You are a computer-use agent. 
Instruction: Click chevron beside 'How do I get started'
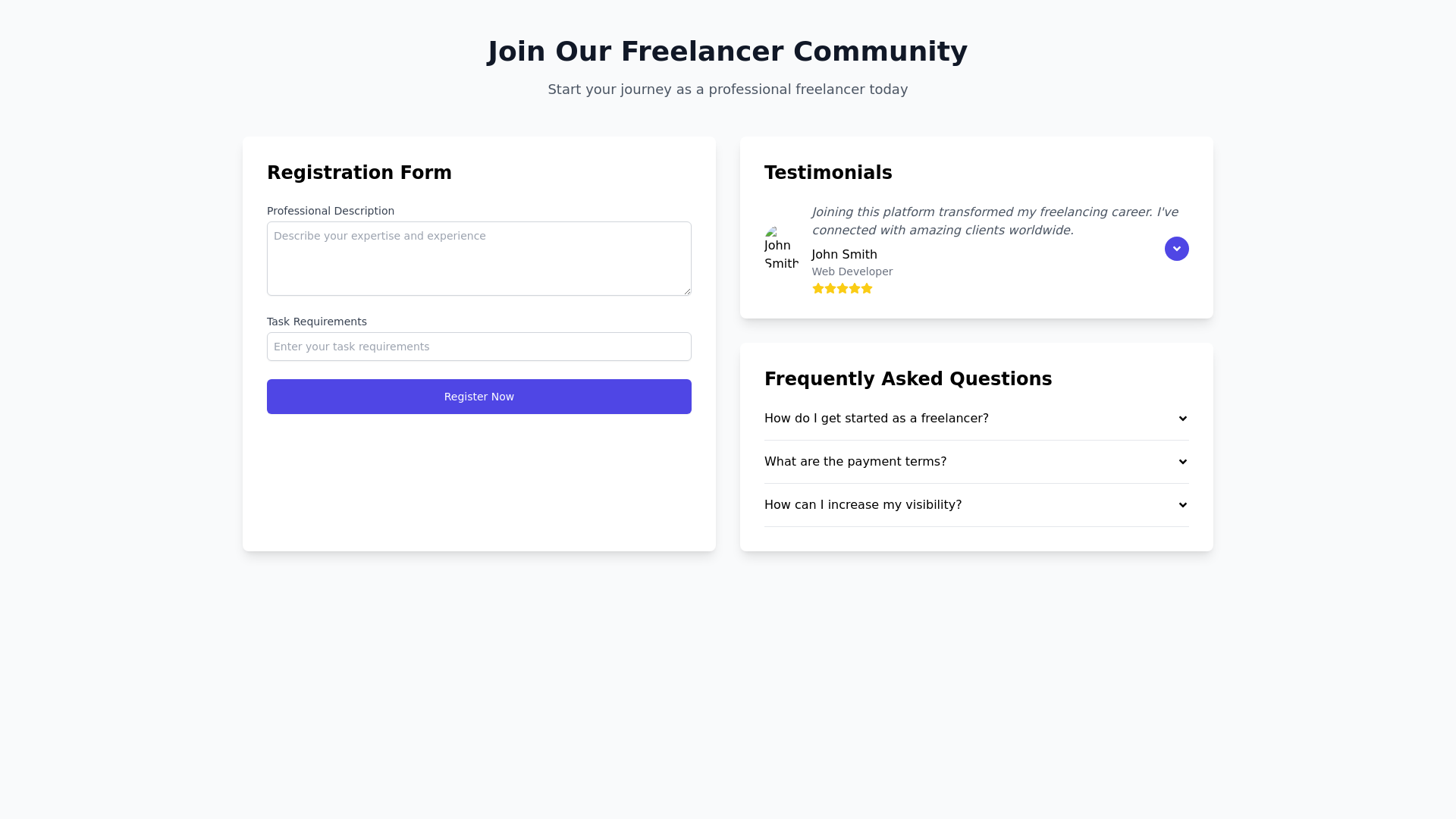[1182, 419]
